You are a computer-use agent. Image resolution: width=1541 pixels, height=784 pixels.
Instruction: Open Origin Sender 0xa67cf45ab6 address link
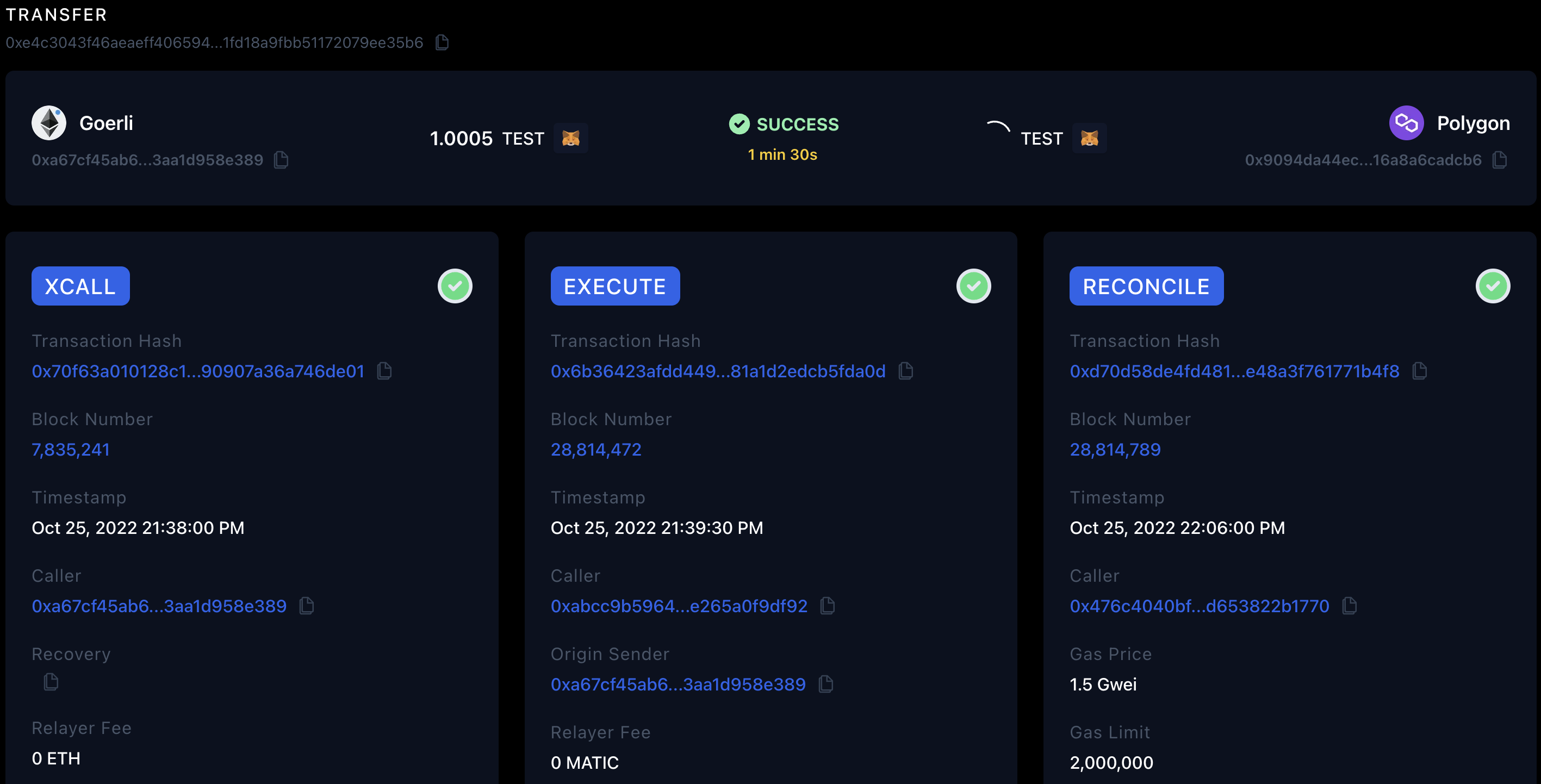[x=678, y=684]
